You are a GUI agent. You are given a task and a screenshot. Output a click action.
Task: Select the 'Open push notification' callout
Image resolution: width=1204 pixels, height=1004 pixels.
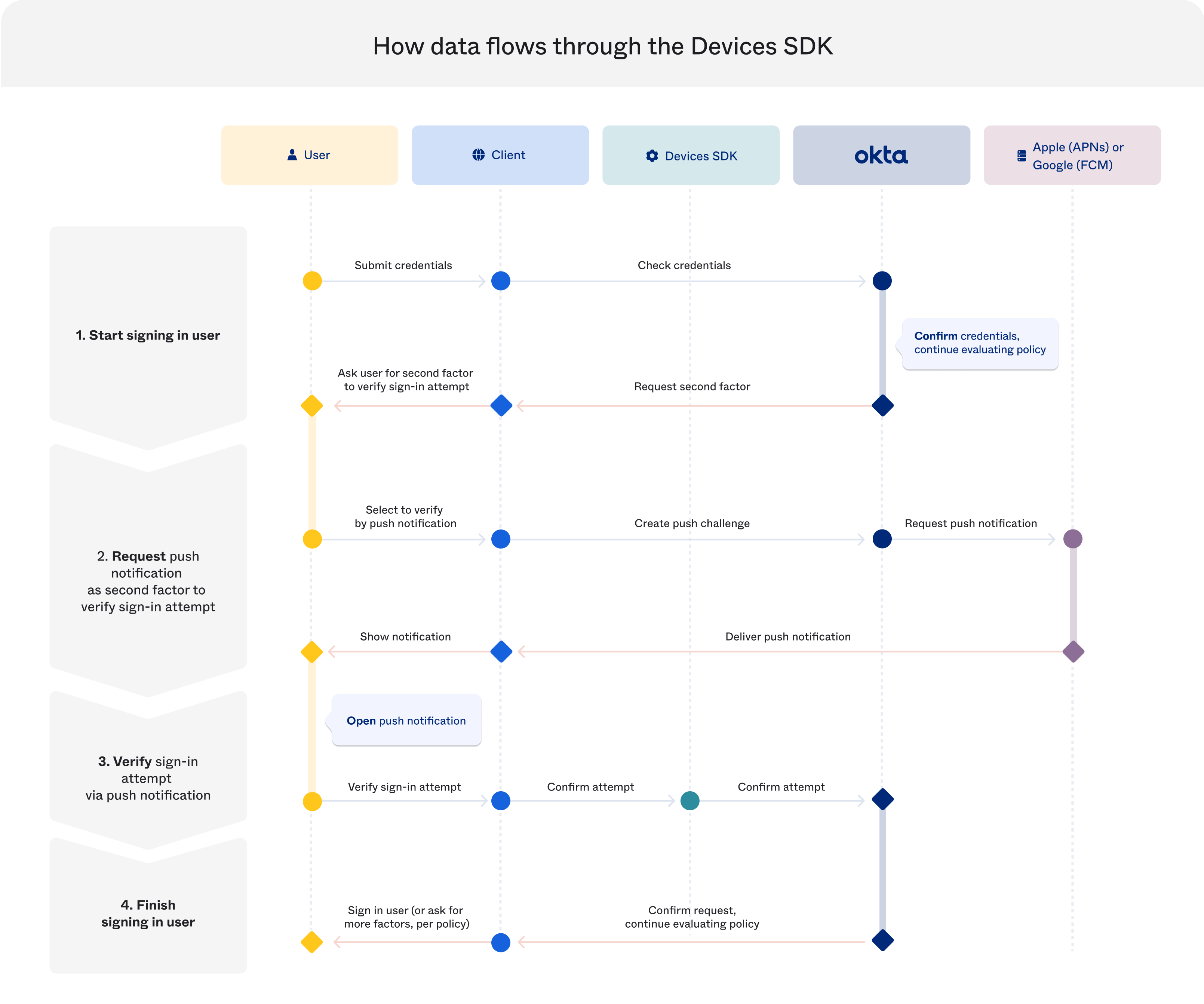tap(406, 721)
